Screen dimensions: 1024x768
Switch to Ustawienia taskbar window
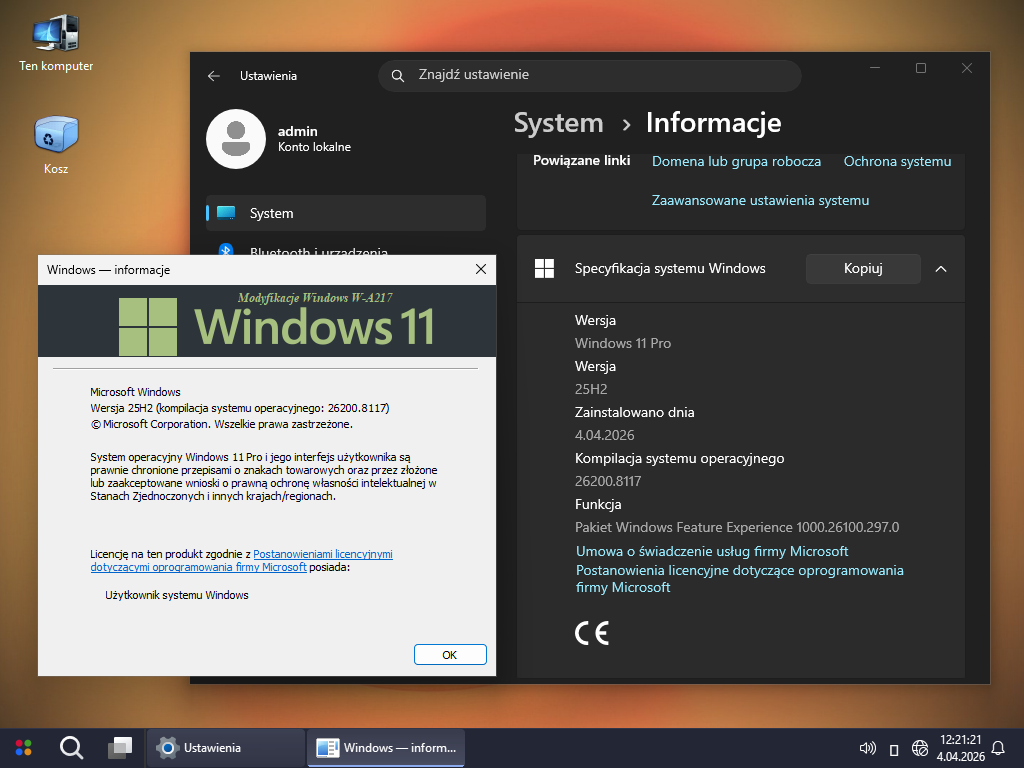coord(227,747)
